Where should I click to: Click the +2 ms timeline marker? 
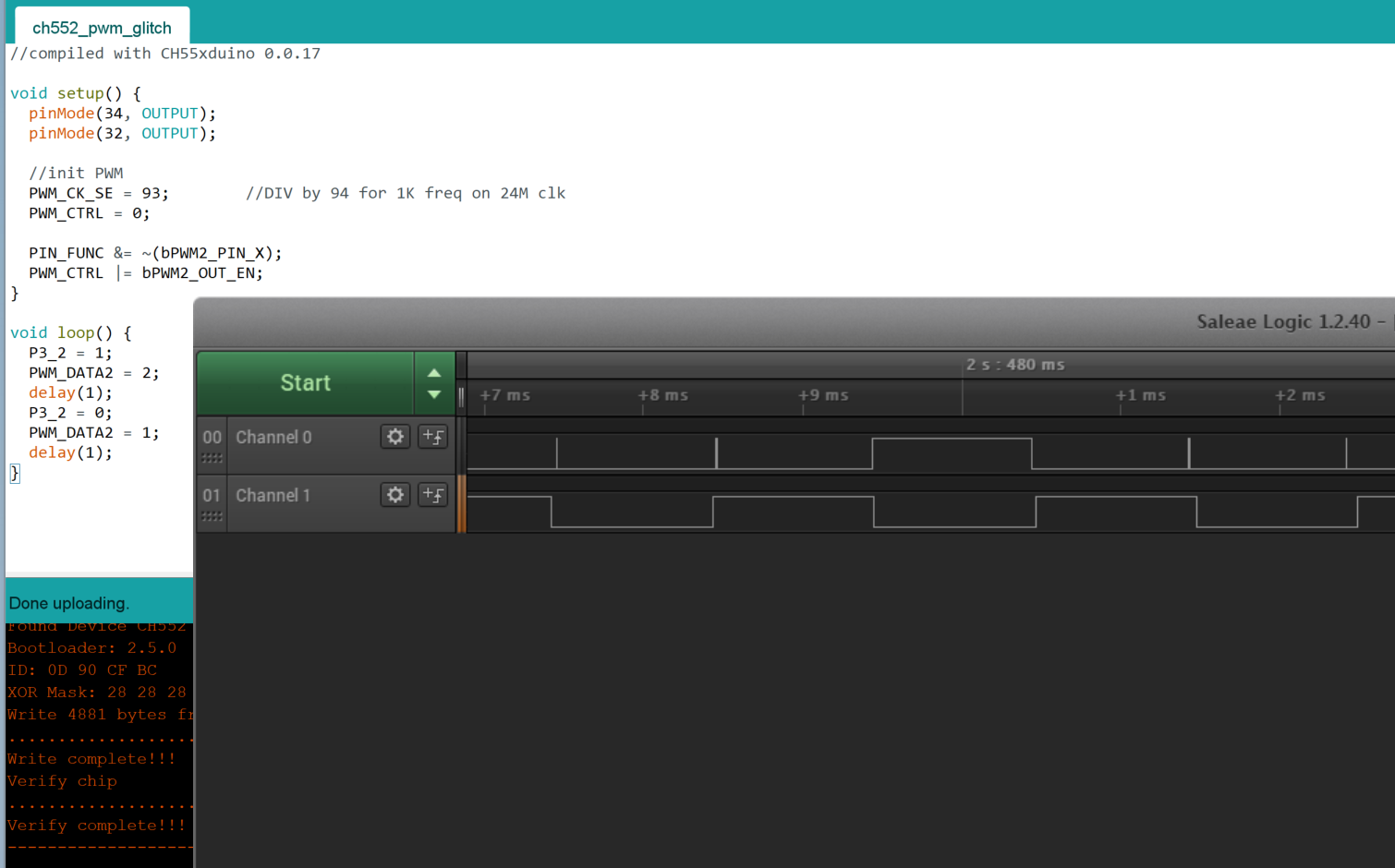click(1300, 395)
